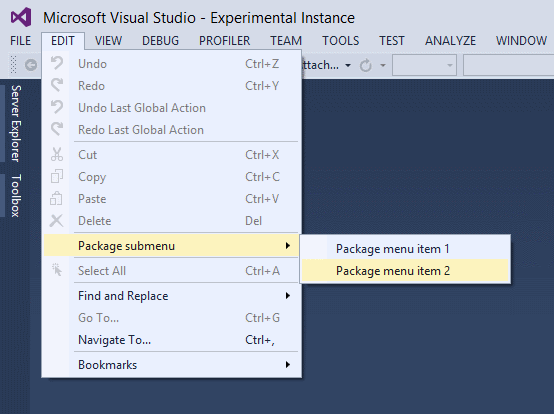The height and width of the screenshot is (414, 554).
Task: Expand the Bookmarks submenu
Action: coord(171,365)
